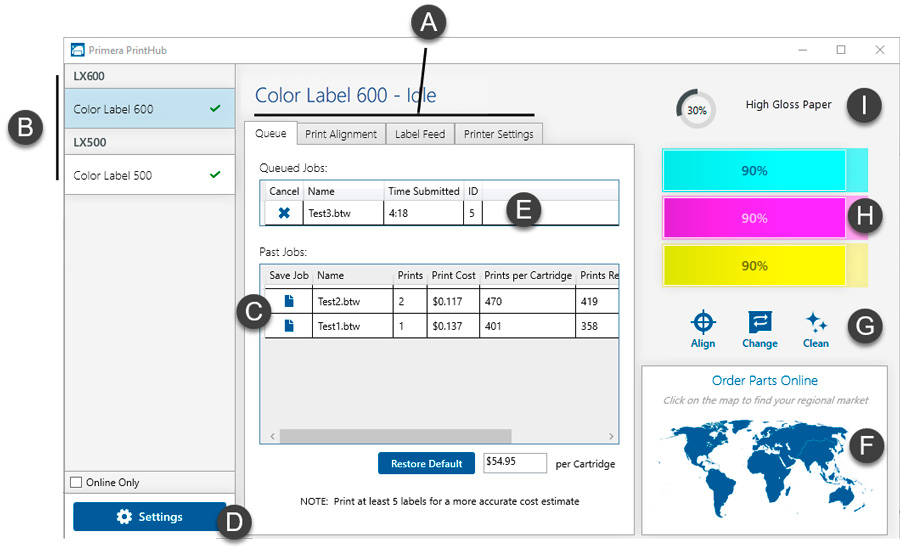The width and height of the screenshot is (900, 551).
Task: Click the Past Jobs scroll left arrow
Action: (272, 436)
